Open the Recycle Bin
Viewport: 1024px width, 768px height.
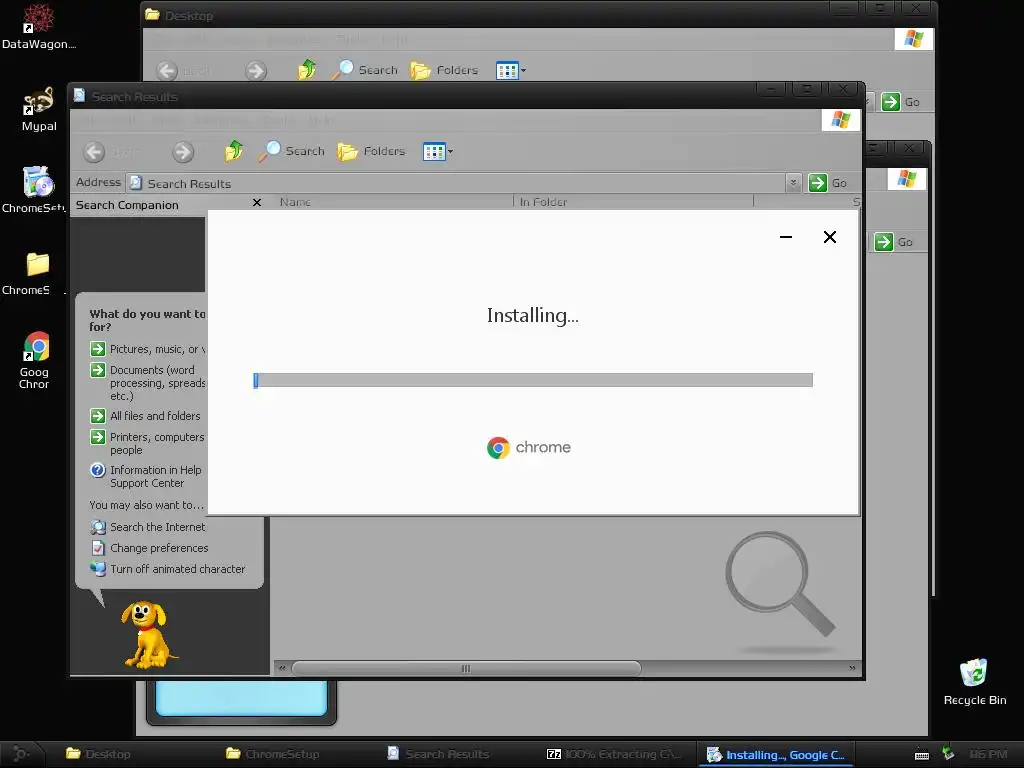(974, 682)
